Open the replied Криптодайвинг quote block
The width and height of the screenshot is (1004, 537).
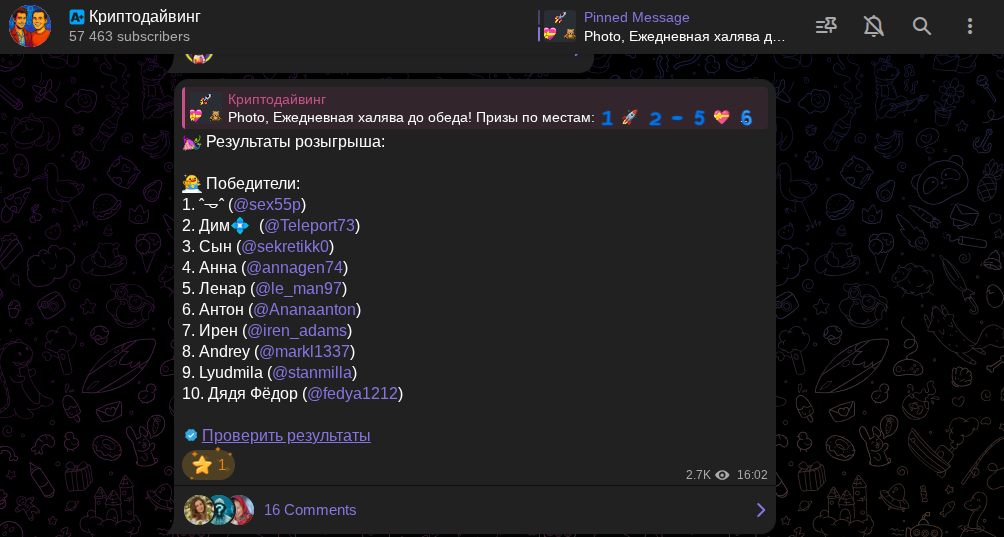475,108
